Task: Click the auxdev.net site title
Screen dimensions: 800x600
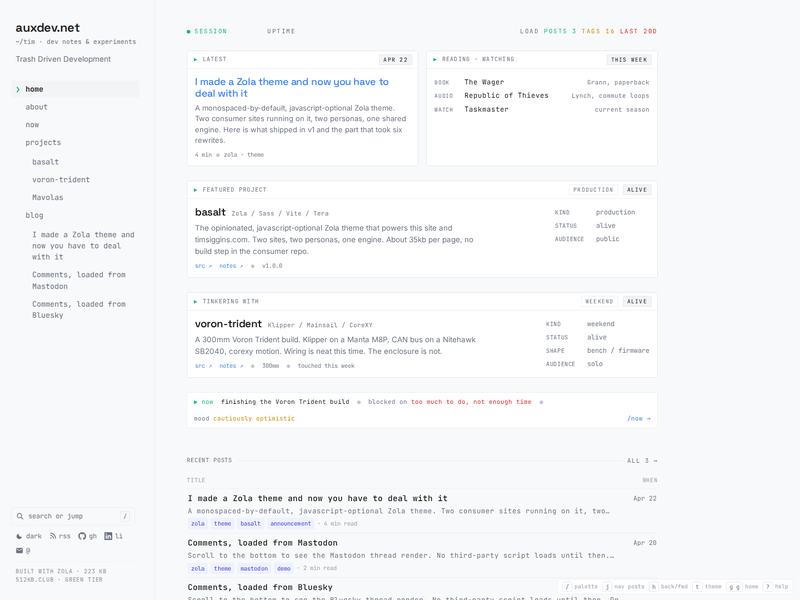Action: 47,28
